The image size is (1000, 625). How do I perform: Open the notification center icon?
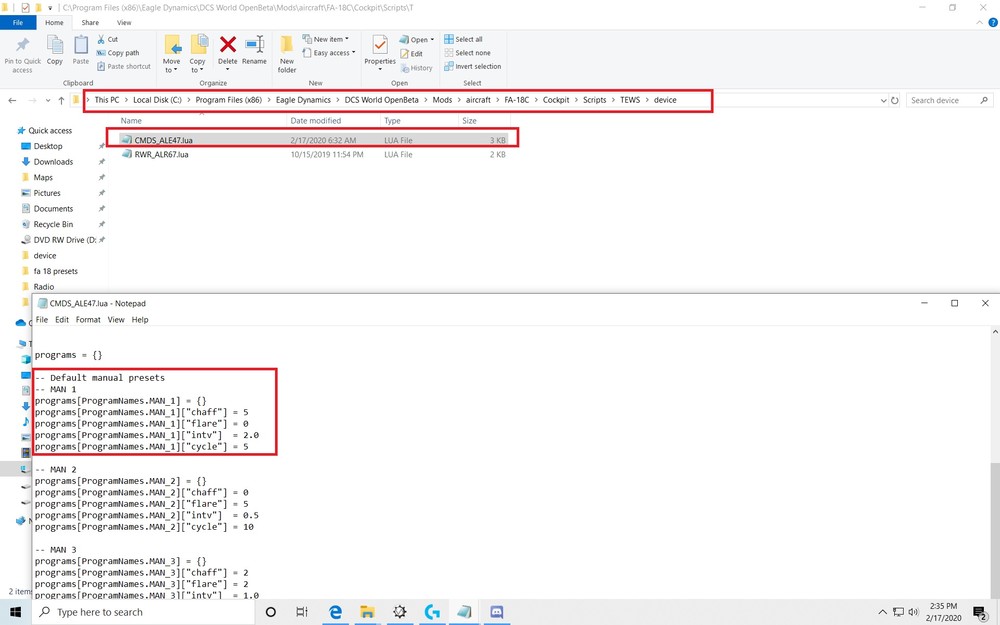tap(980, 613)
